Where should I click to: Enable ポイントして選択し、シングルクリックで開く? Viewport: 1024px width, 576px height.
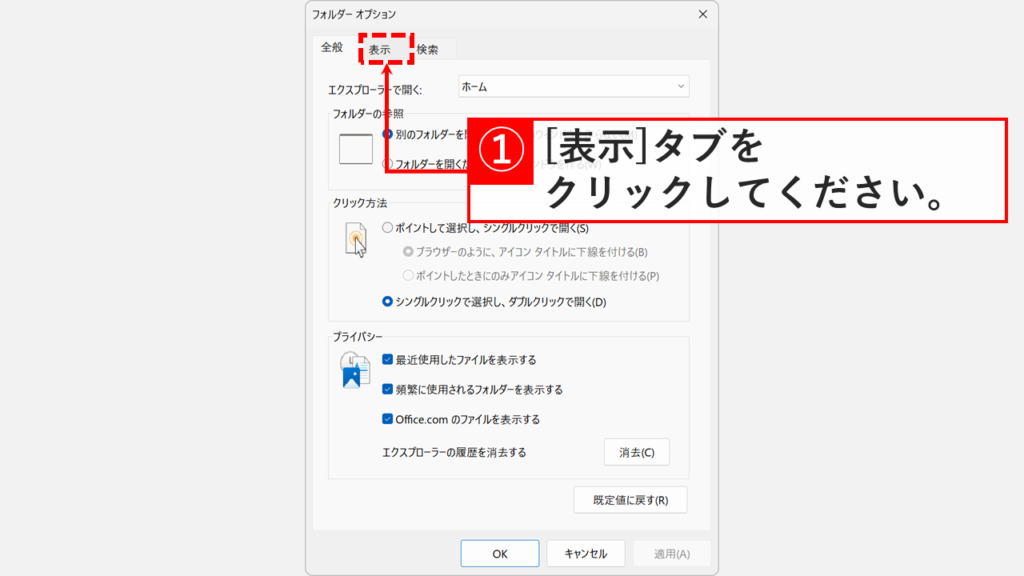(x=390, y=225)
